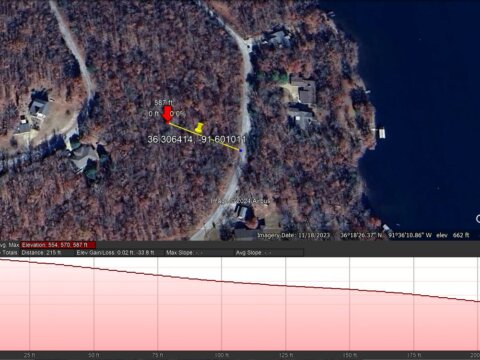The height and width of the screenshot is (360, 480).
Task: Click the 587 ft label above red arrow
Action: point(163,103)
